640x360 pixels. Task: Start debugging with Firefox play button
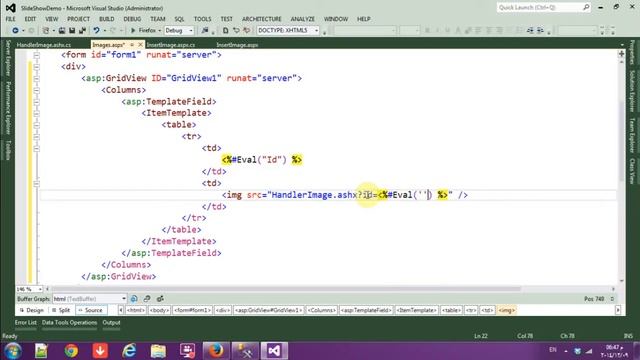coord(133,31)
